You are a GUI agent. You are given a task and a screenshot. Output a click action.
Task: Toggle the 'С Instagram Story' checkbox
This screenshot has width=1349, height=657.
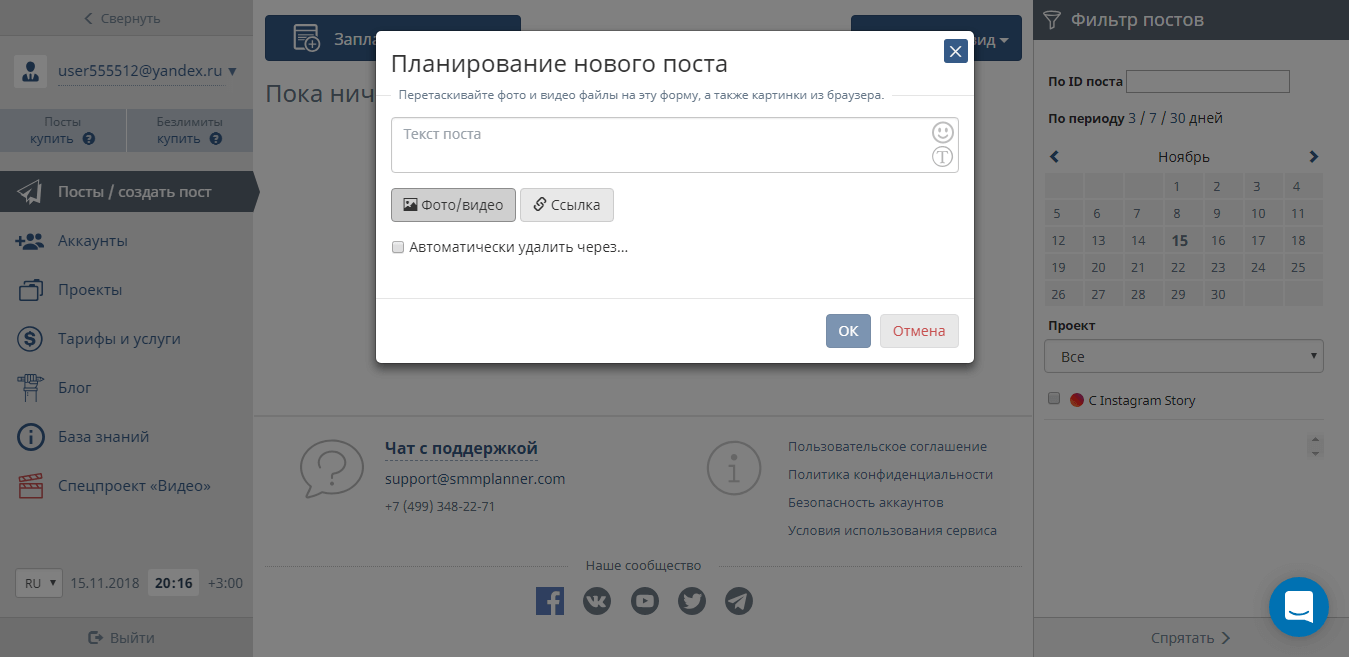(x=1053, y=399)
